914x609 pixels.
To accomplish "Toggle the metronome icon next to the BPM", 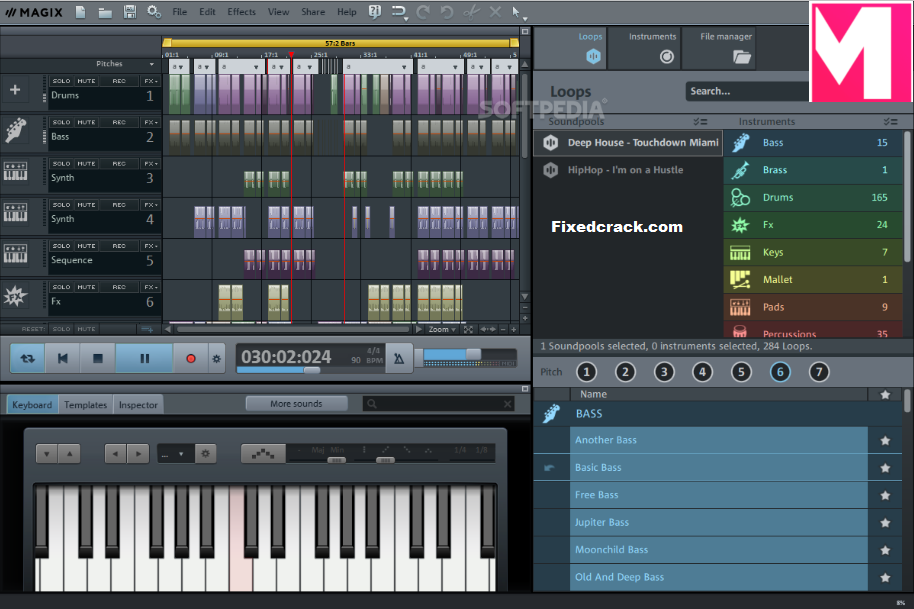I will [x=399, y=358].
